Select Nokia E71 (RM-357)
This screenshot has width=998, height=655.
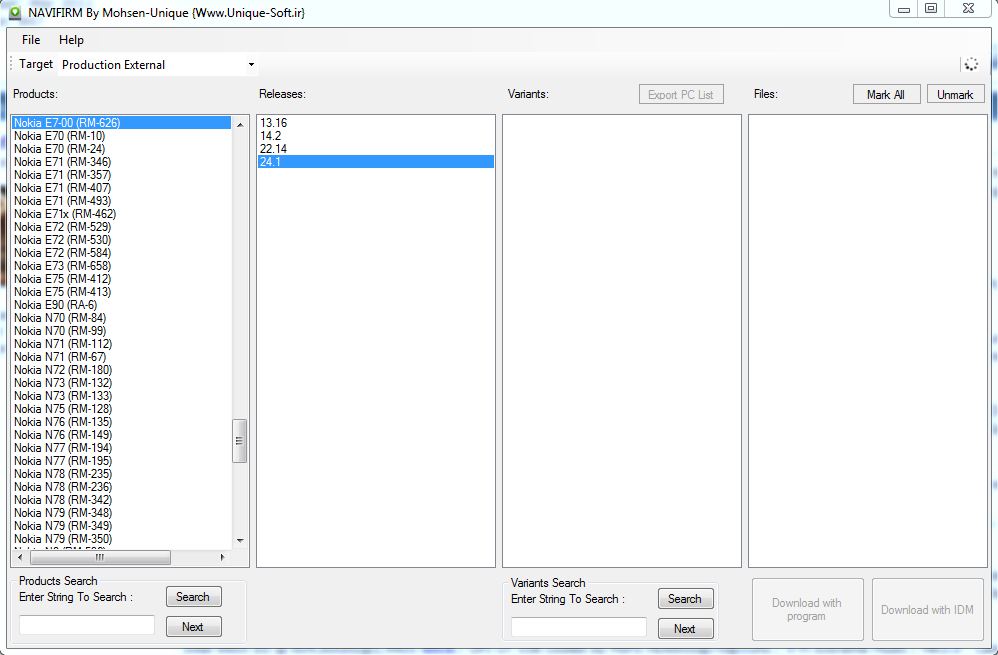pyautogui.click(x=122, y=175)
